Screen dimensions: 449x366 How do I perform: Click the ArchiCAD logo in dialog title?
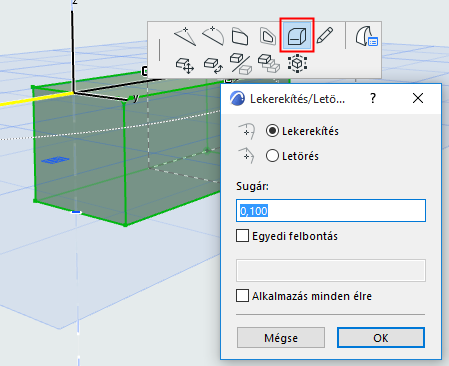(237, 98)
